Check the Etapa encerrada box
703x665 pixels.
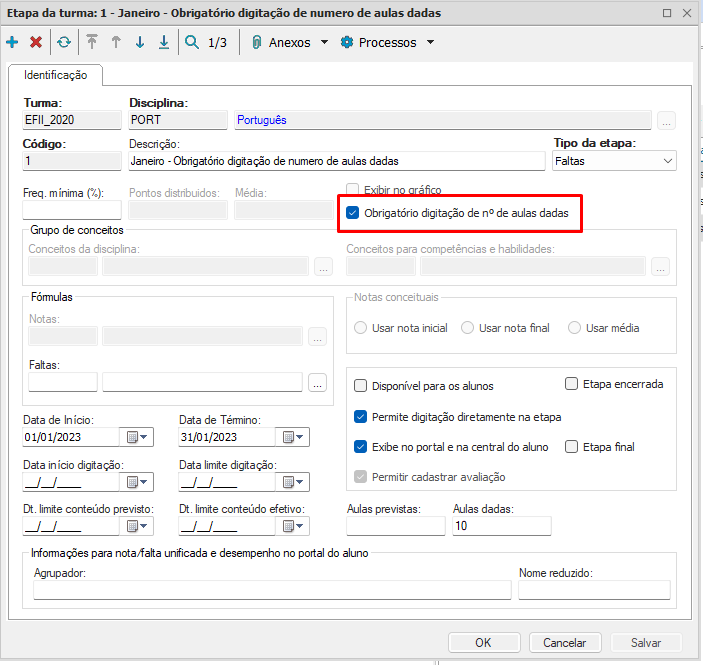(x=572, y=383)
